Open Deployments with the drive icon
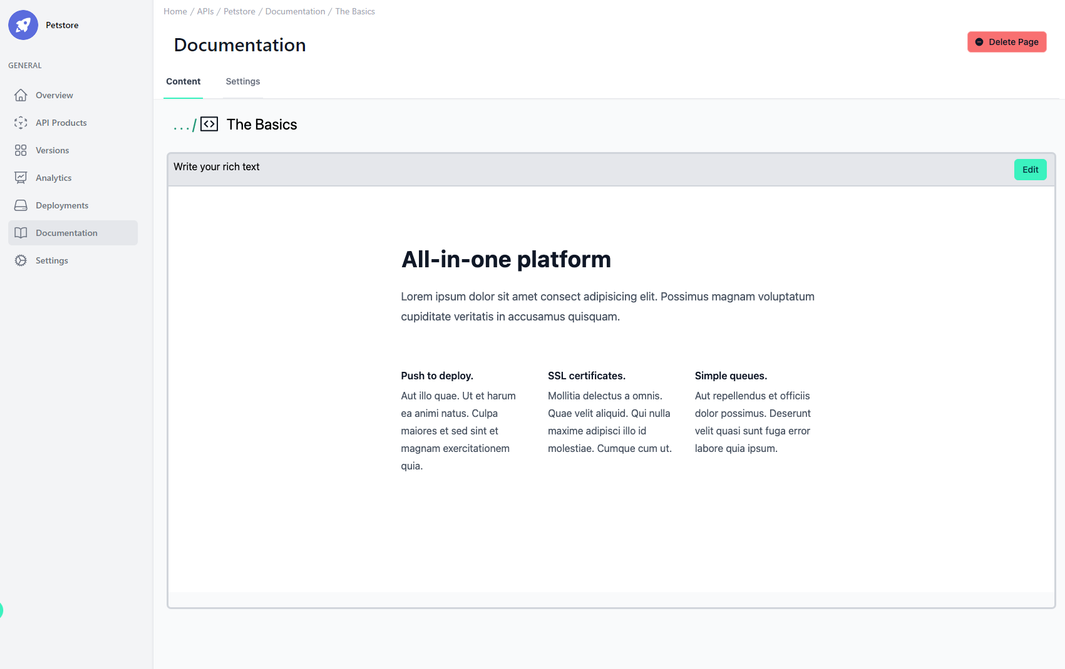Image resolution: width=1065 pixels, height=669 pixels. [x=22, y=204]
